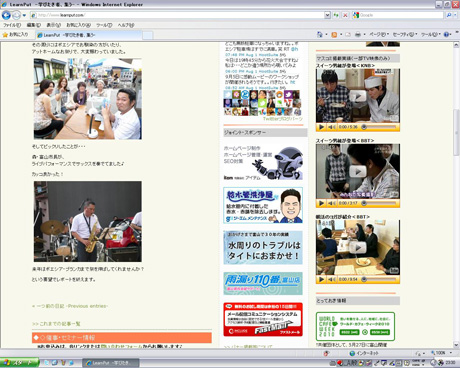The image size is (460, 368).
Task: Mute the second BBT video volume icon
Action: click(x=331, y=203)
